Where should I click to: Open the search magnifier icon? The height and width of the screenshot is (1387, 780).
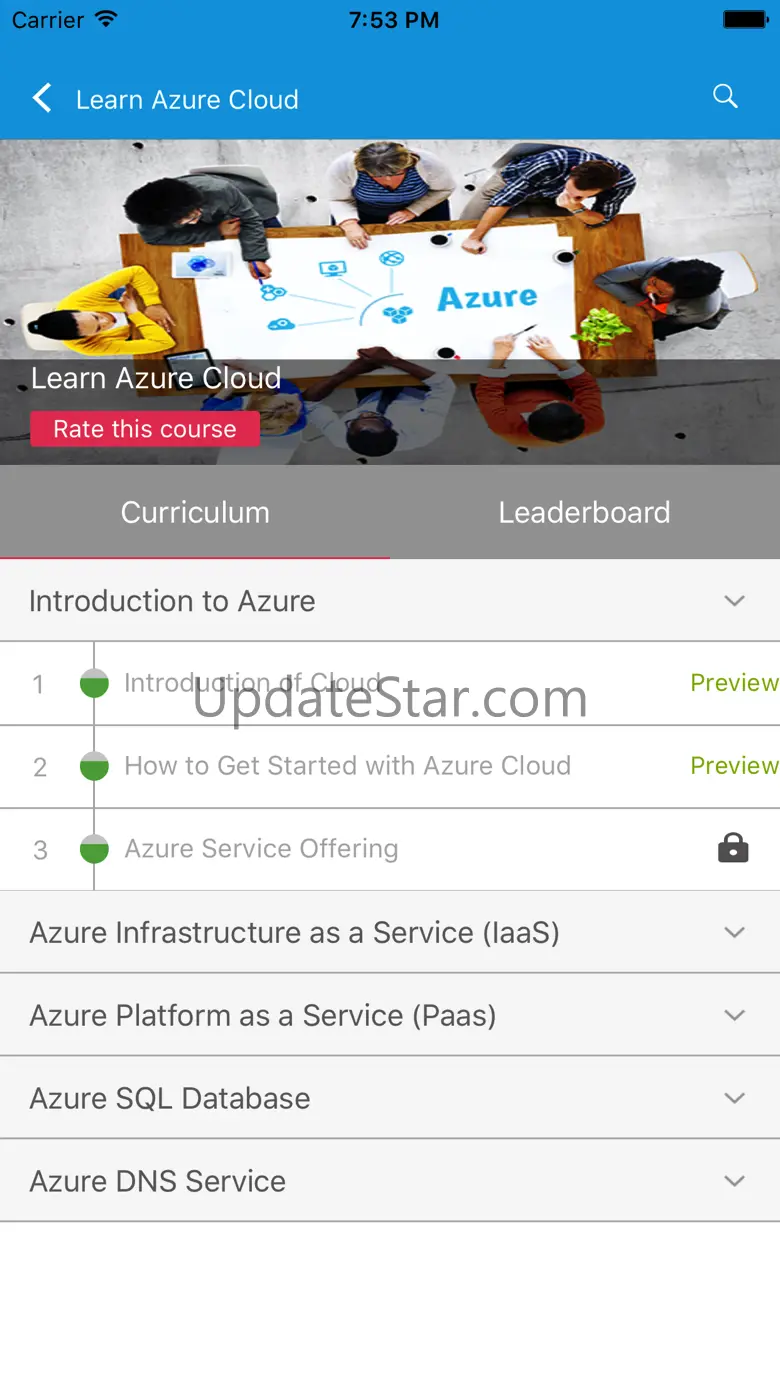point(725,96)
